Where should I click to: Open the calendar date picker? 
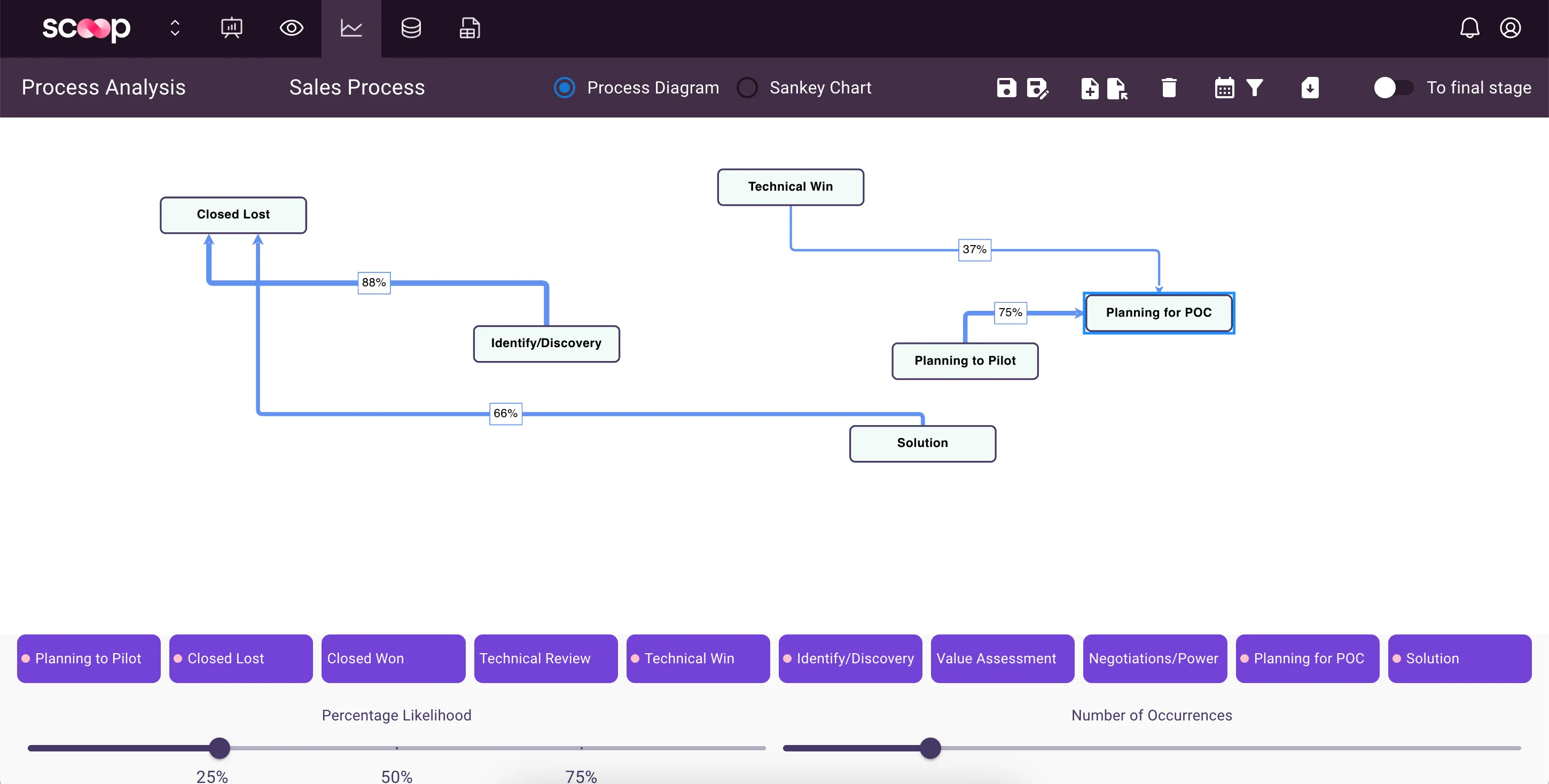pos(1224,88)
